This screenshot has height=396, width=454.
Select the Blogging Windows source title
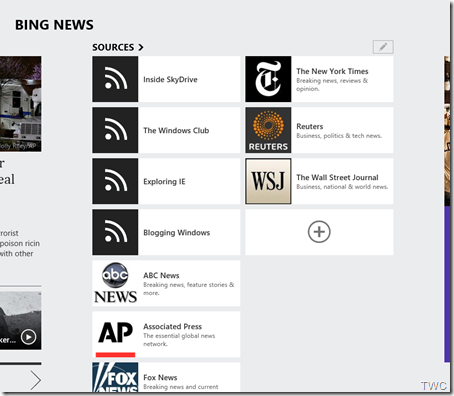click(176, 232)
